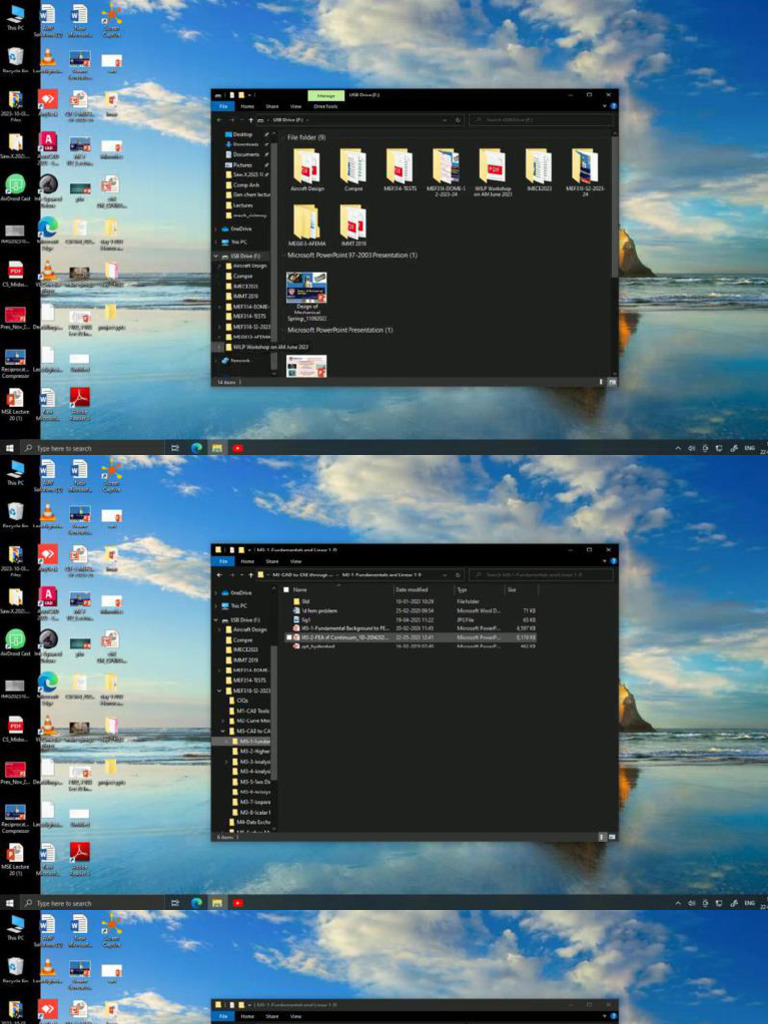This screenshot has width=768, height=1024.
Task: Tick select-all checkbox beside Name column header
Action: (x=286, y=590)
